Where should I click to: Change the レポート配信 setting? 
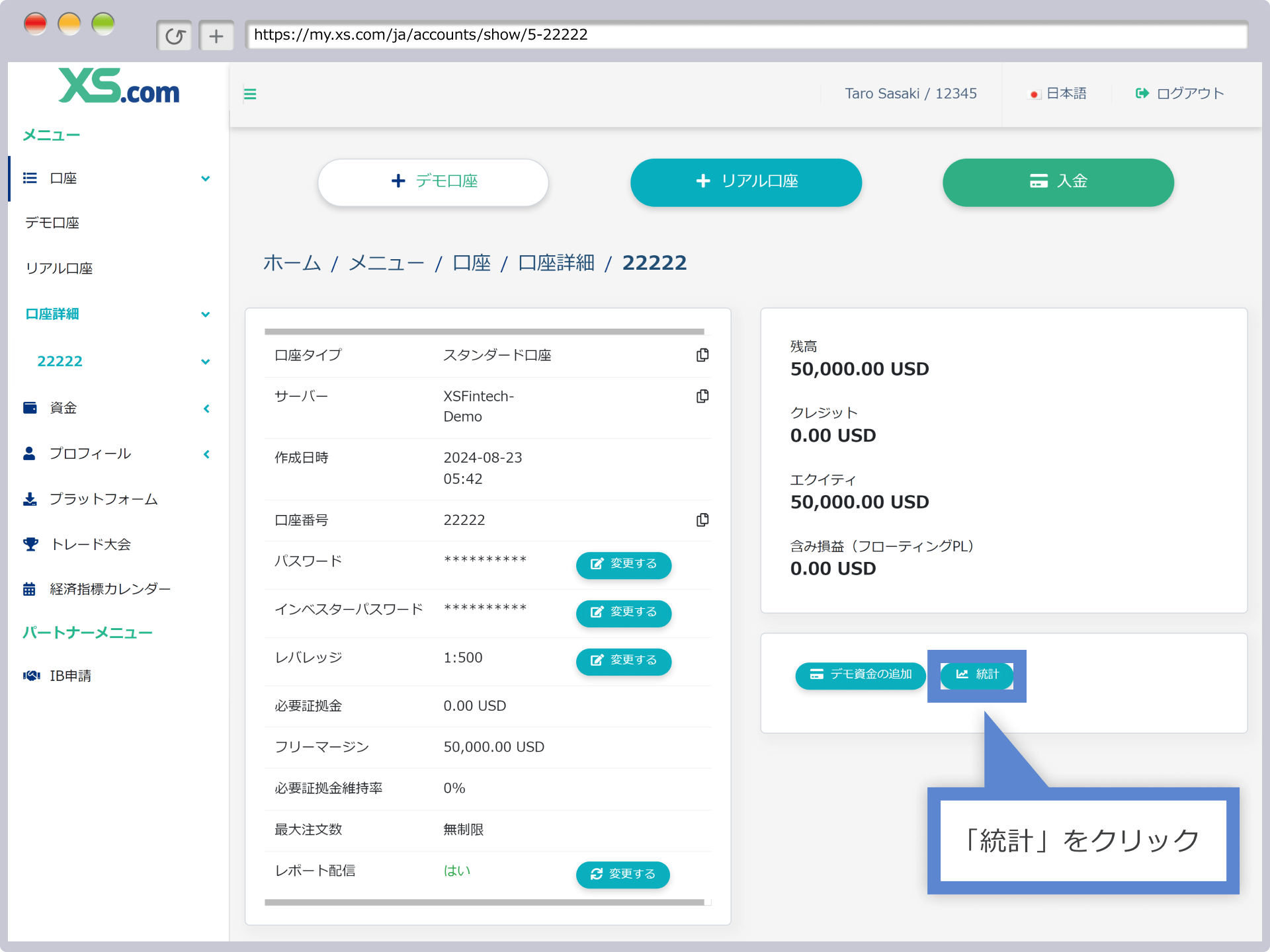coord(623,874)
